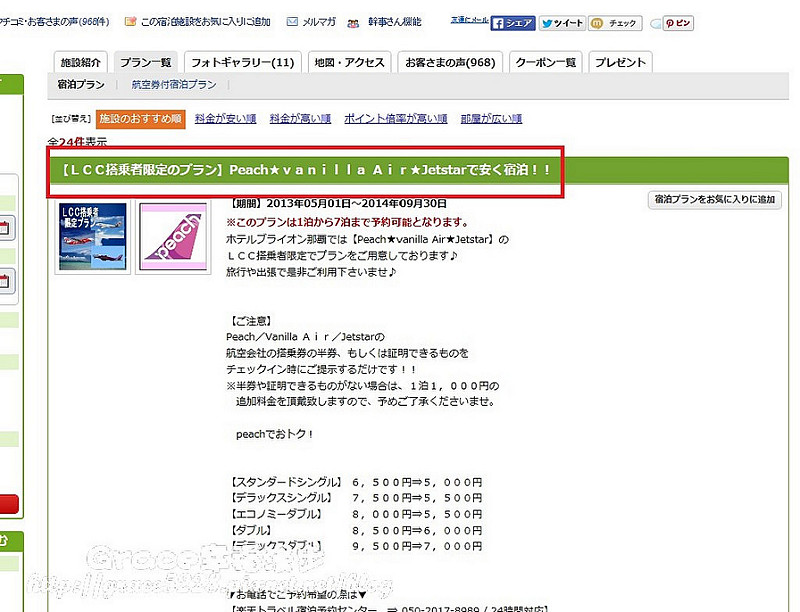Open the お客さまの声(968) tab
This screenshot has height=612, width=800.
point(450,63)
